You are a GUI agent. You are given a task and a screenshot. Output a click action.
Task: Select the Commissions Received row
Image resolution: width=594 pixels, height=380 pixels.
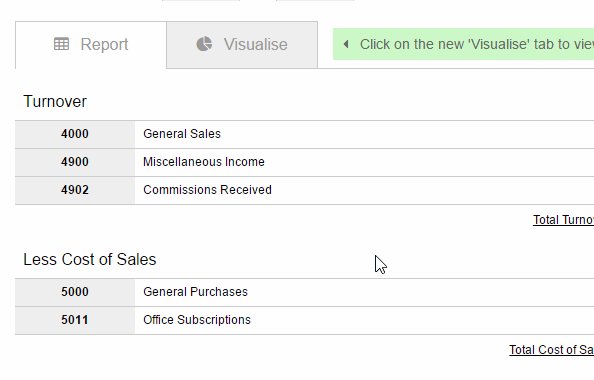(x=305, y=190)
